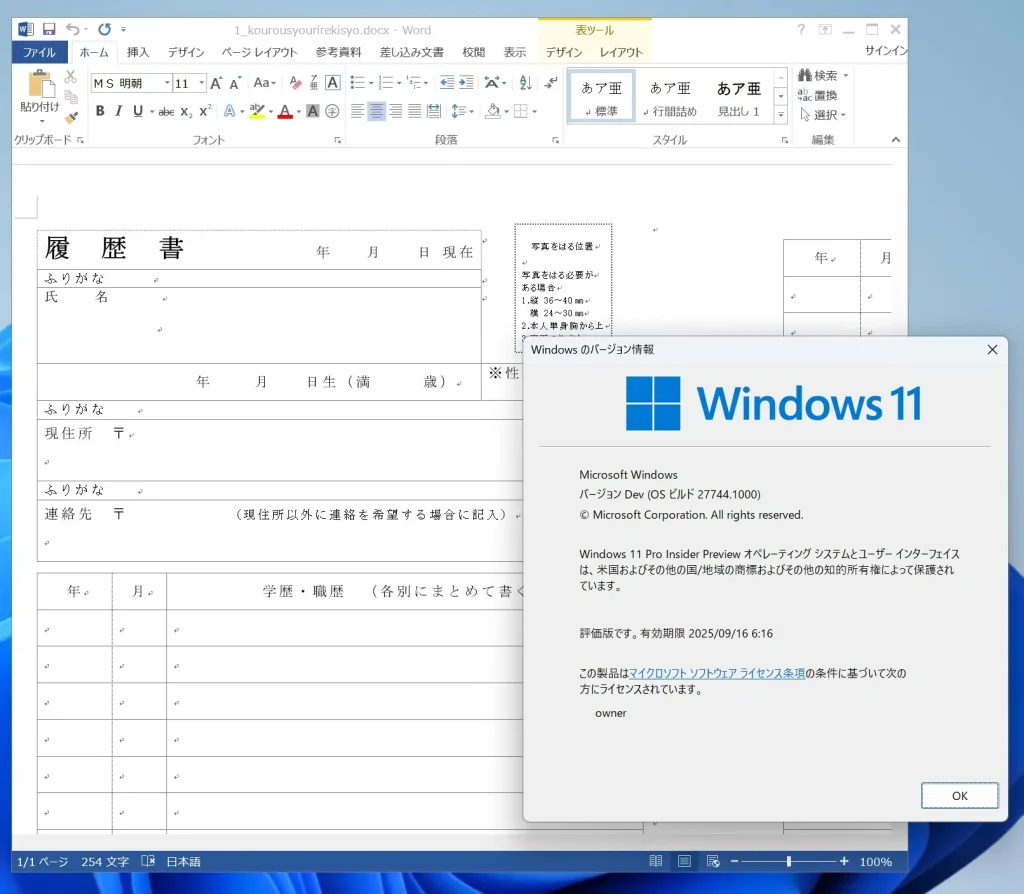Click the Cut scissors icon

click(71, 76)
